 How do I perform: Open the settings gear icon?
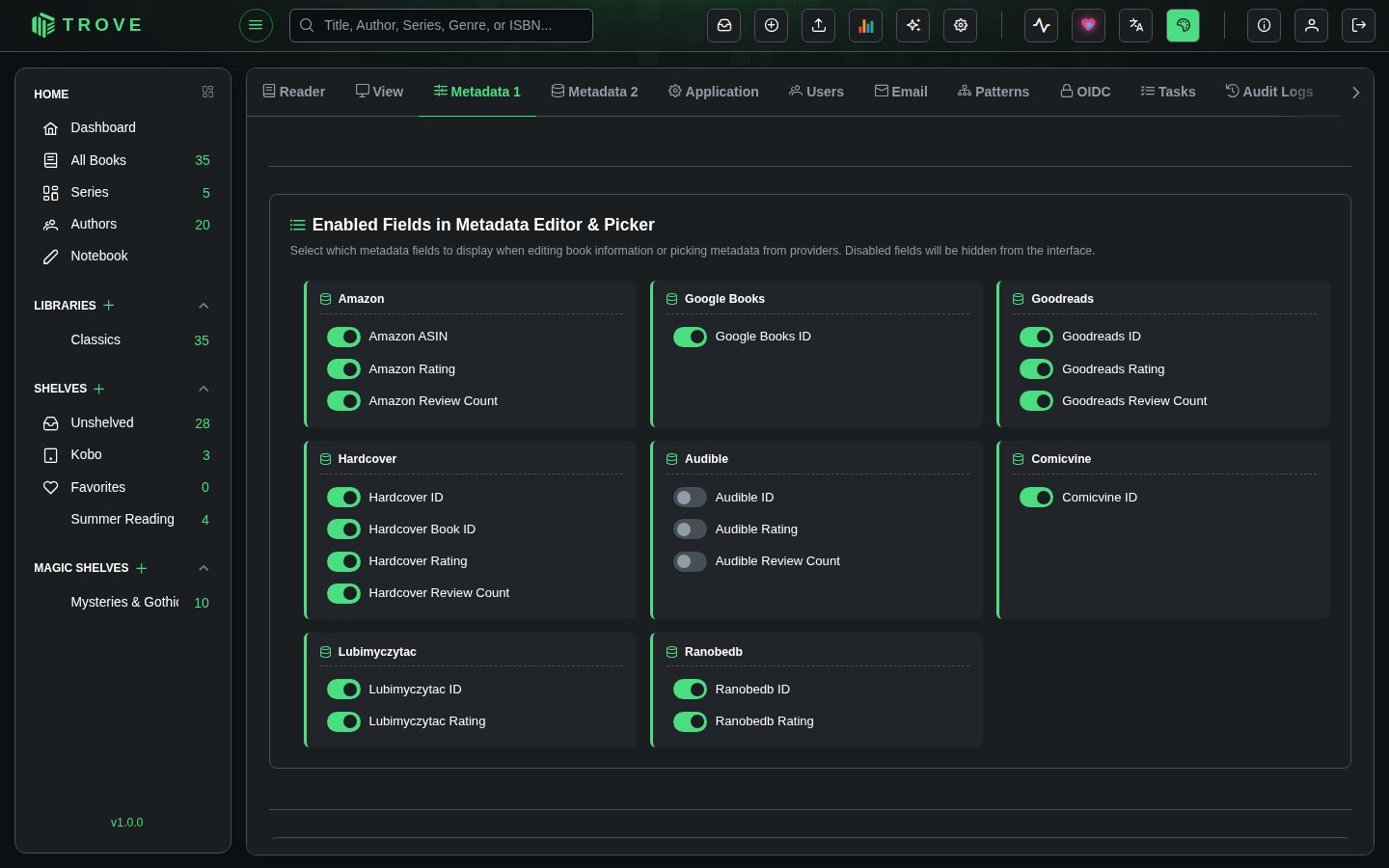tap(961, 25)
